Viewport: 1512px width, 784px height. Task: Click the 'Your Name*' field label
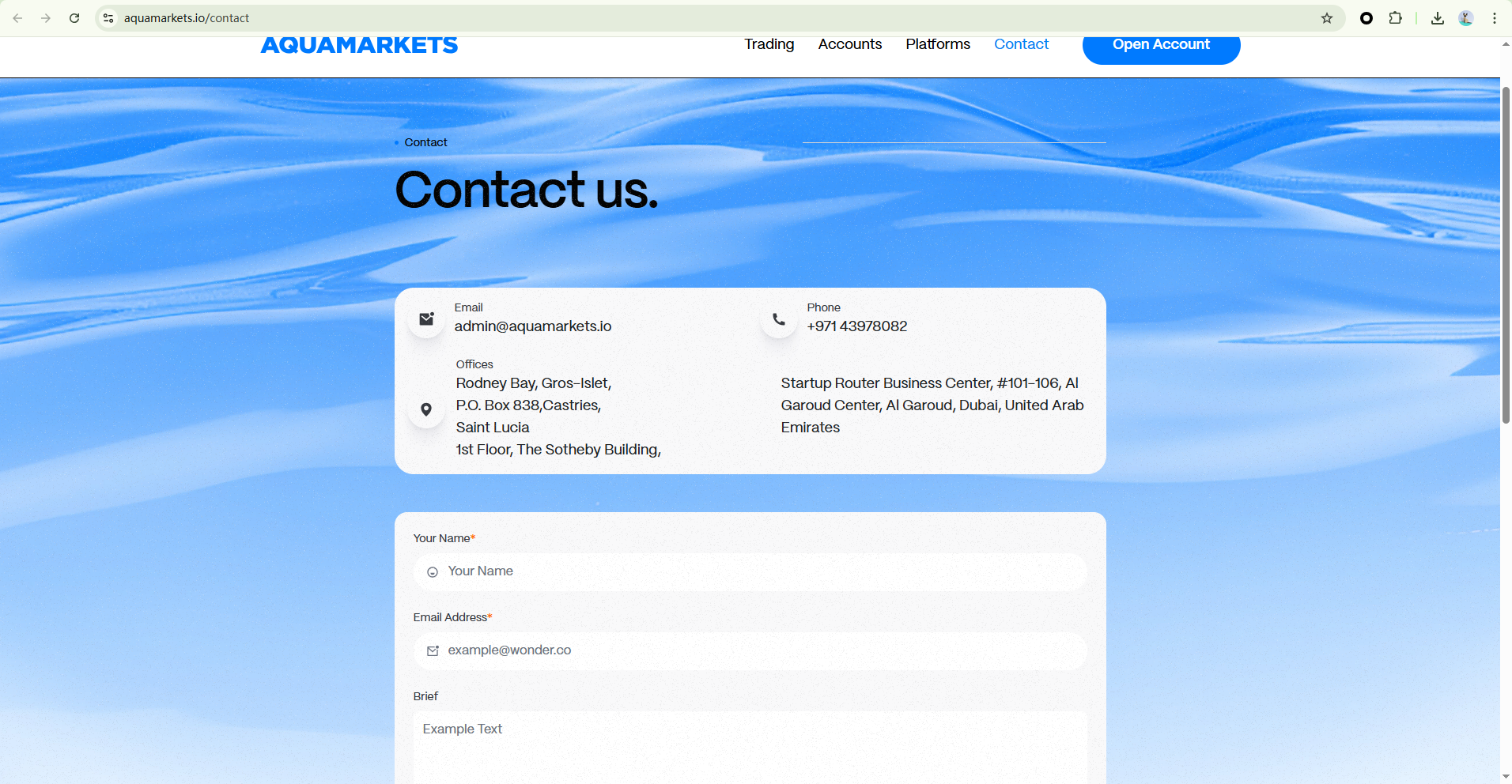tap(444, 538)
